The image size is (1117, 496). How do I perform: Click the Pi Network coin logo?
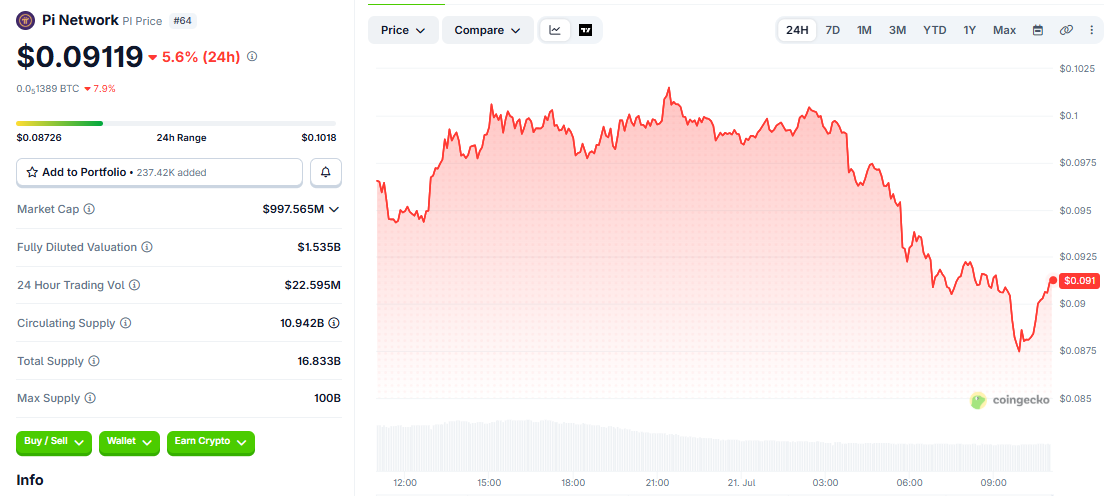click(x=25, y=21)
